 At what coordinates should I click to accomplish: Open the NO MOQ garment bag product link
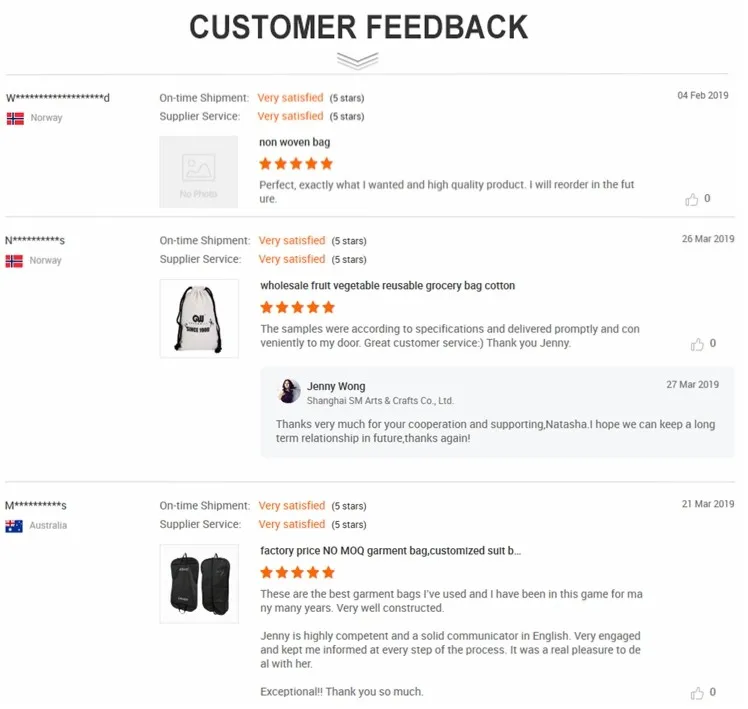(390, 551)
